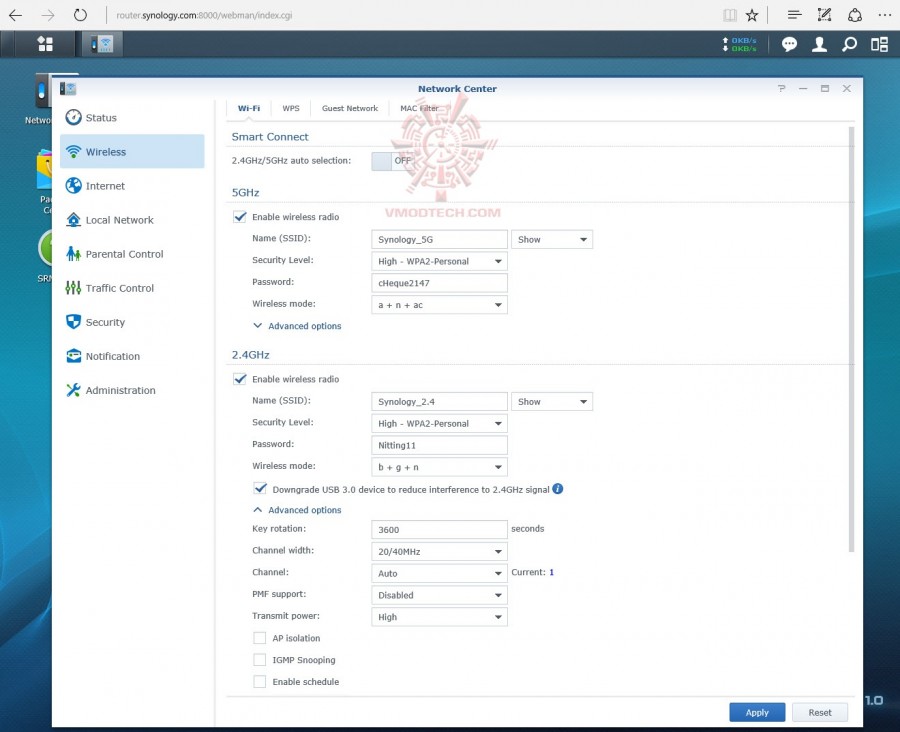Viewport: 900px width, 732px height.
Task: Switch to the Wi-Fi tab
Action: (x=249, y=108)
